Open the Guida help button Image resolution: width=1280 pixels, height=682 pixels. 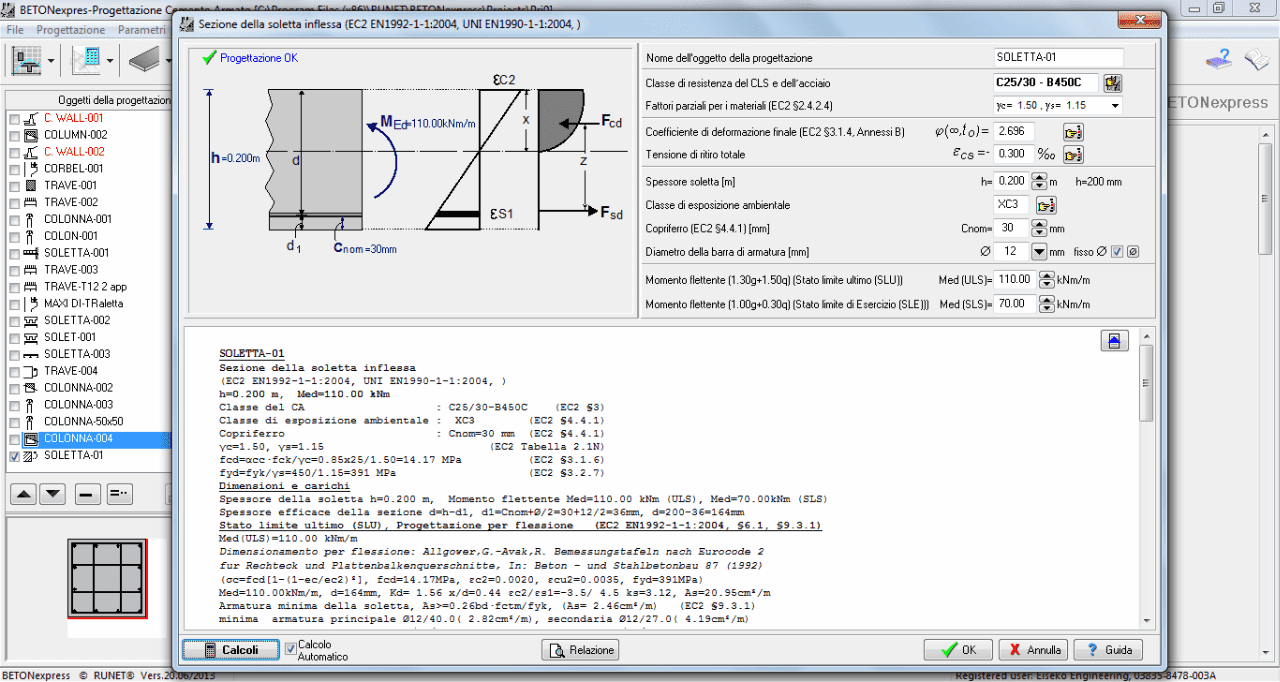(x=1108, y=650)
